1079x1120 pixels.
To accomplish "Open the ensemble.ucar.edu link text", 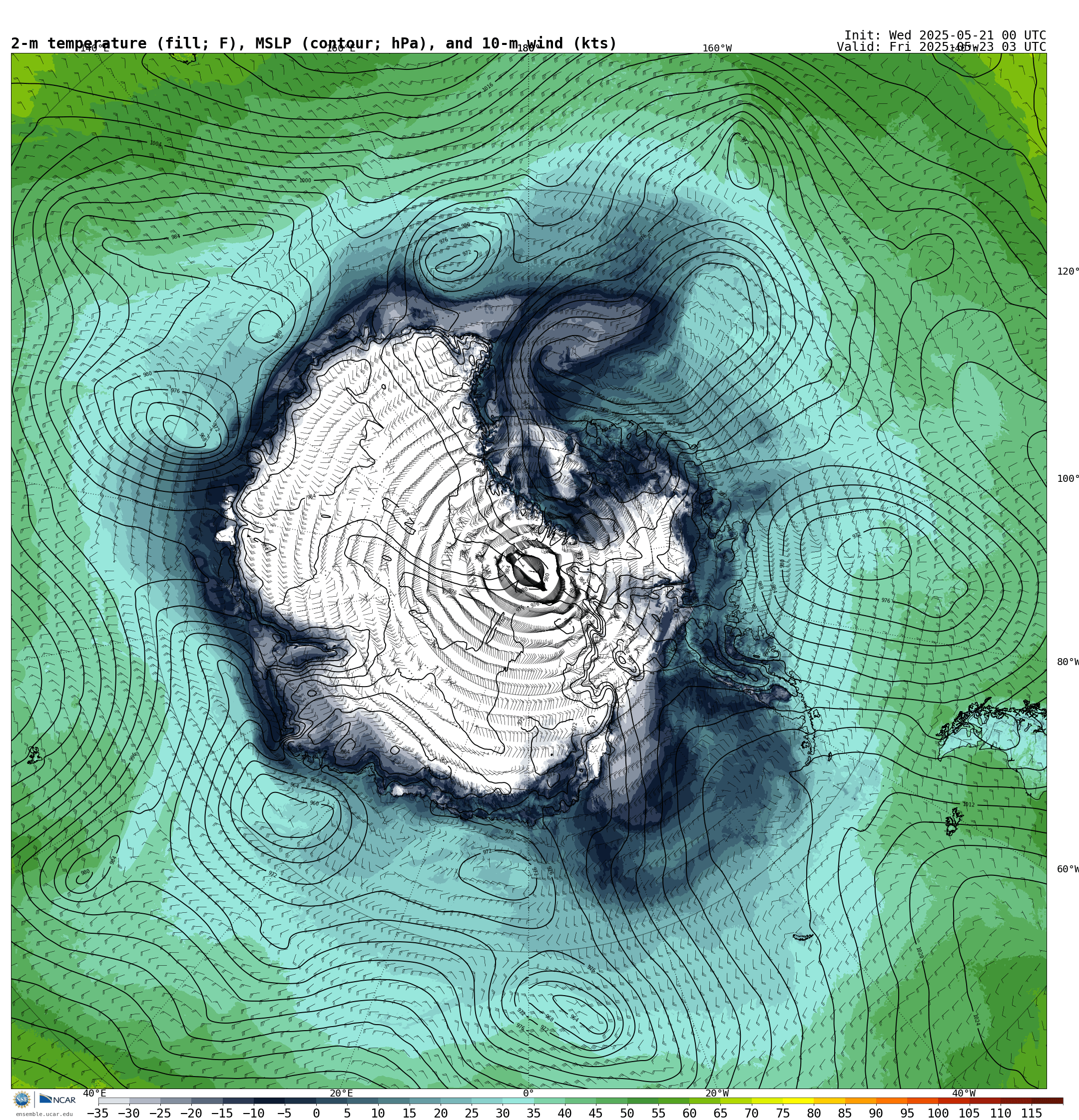I will tap(44, 1115).
